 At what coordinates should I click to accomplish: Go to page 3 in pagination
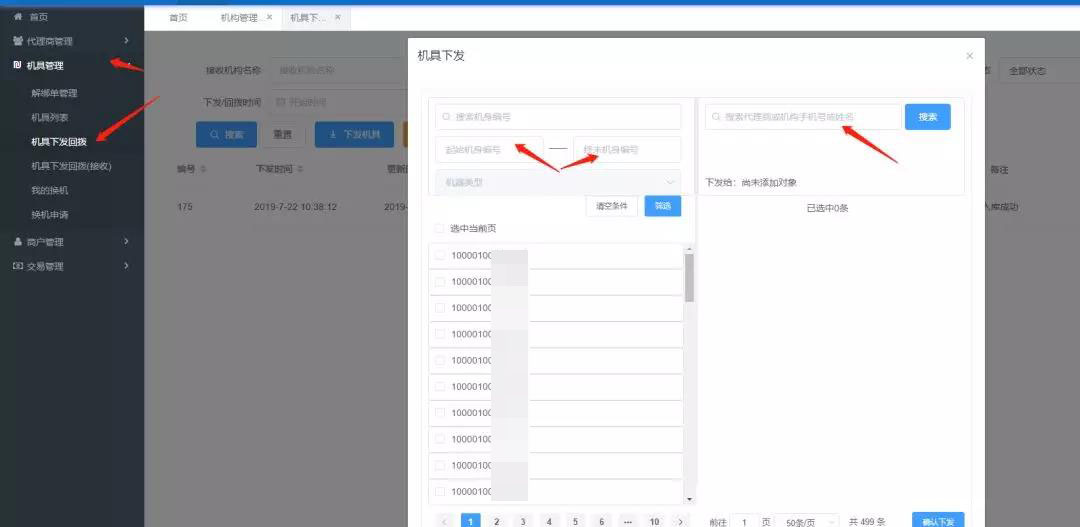(x=523, y=521)
